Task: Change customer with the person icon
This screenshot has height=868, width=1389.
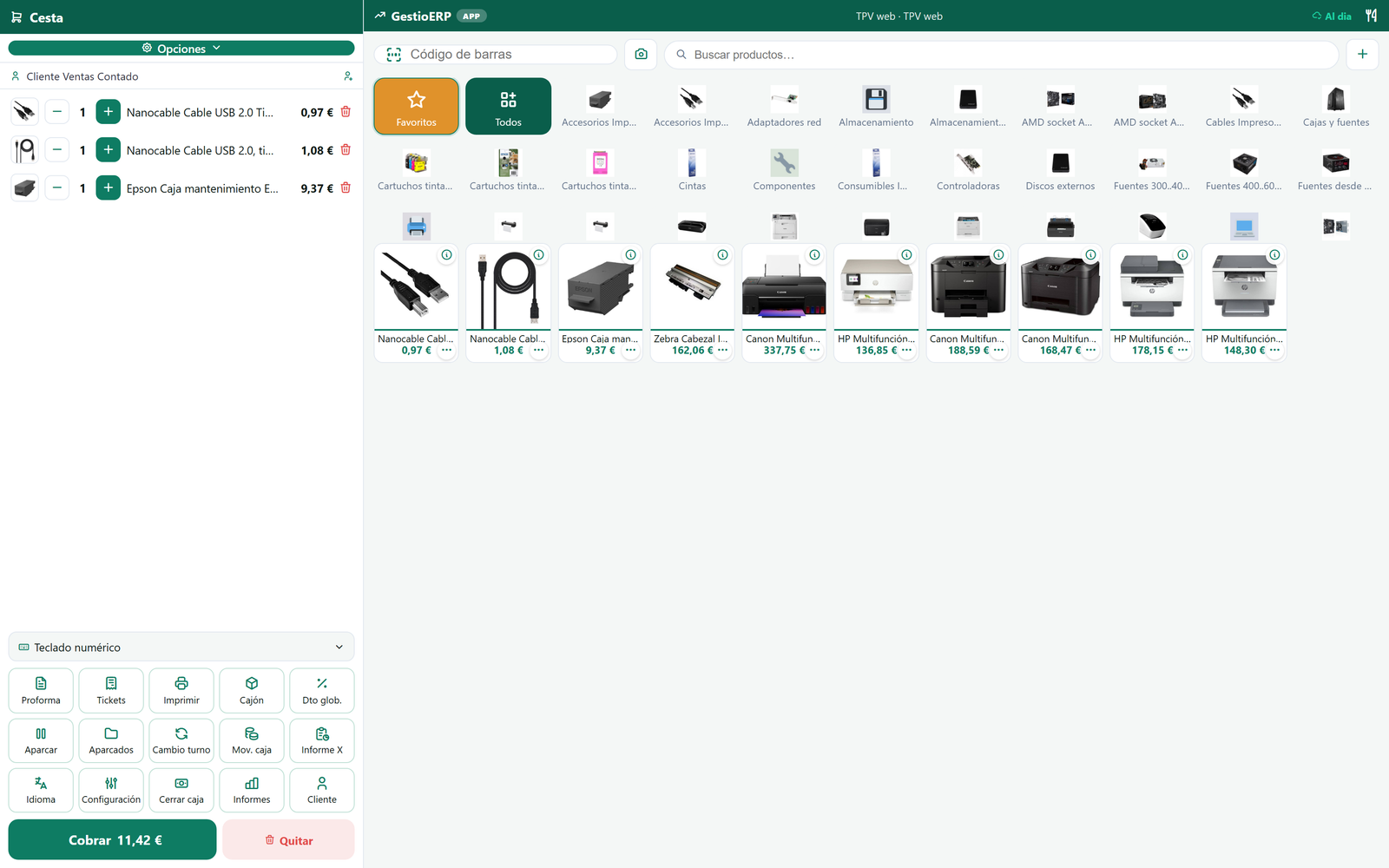Action: pos(348,76)
